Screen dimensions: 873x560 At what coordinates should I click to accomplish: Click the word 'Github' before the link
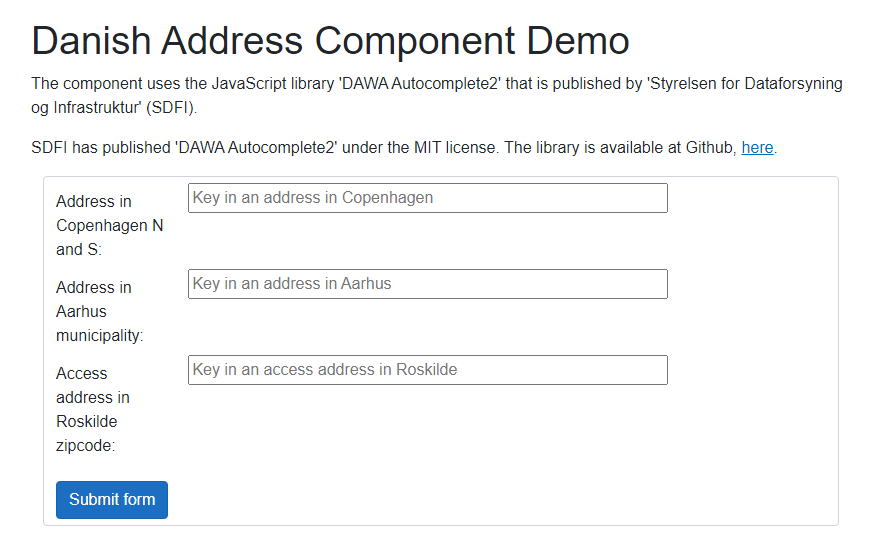(x=711, y=148)
